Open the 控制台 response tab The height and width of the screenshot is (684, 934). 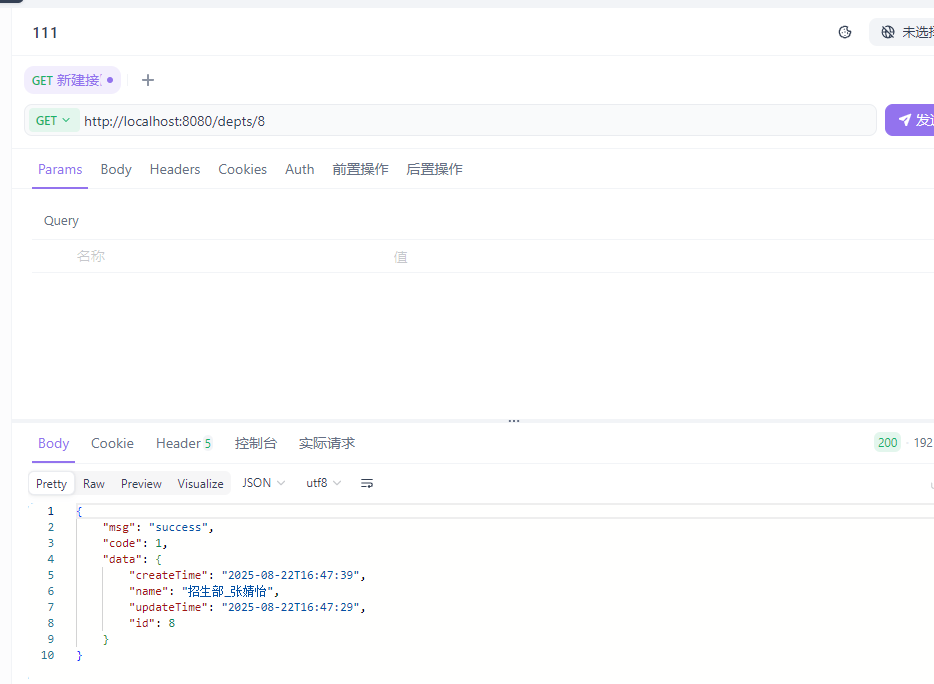[x=255, y=443]
